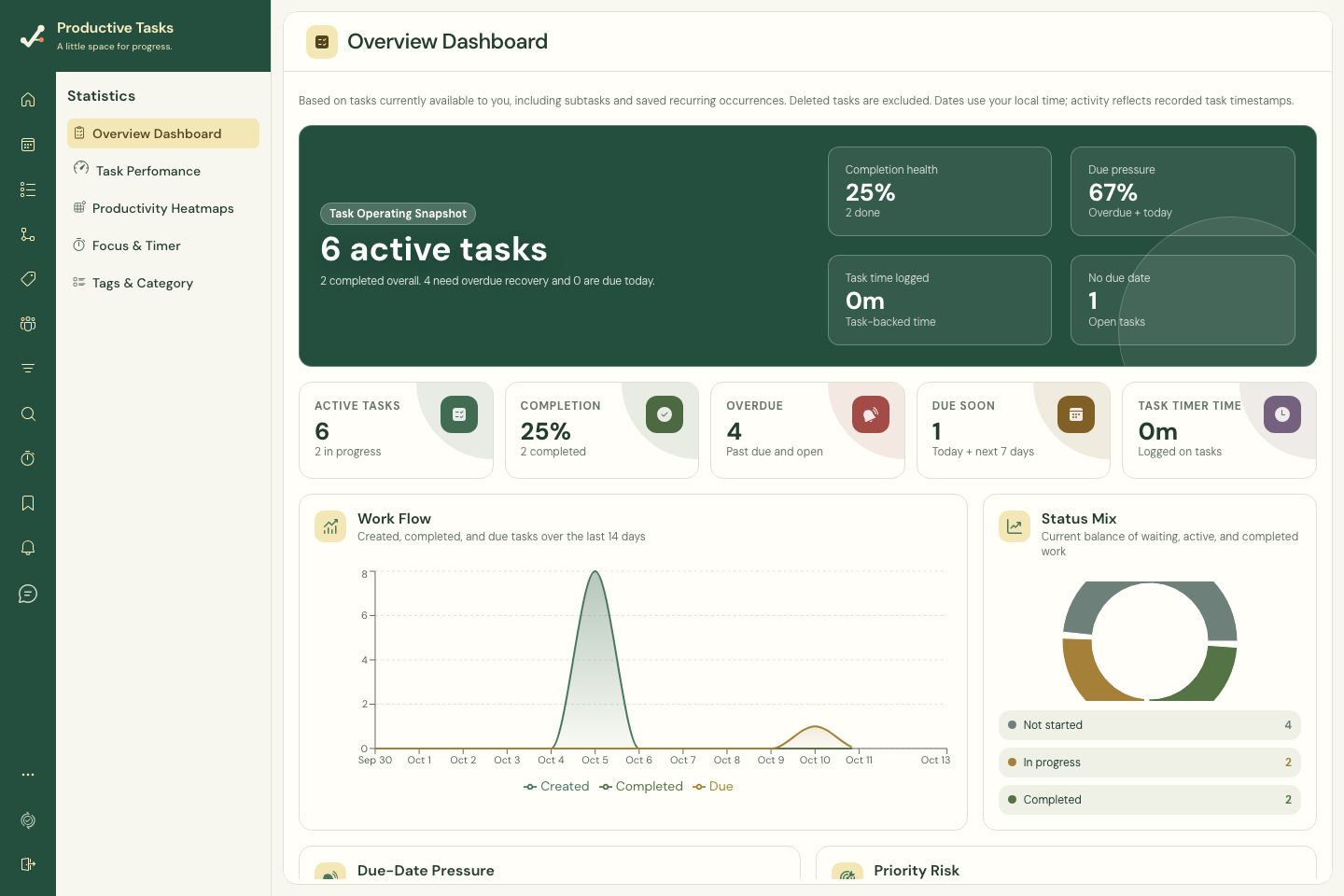Click the '6 active tasks' heading
1344x896 pixels.
pyautogui.click(x=434, y=249)
